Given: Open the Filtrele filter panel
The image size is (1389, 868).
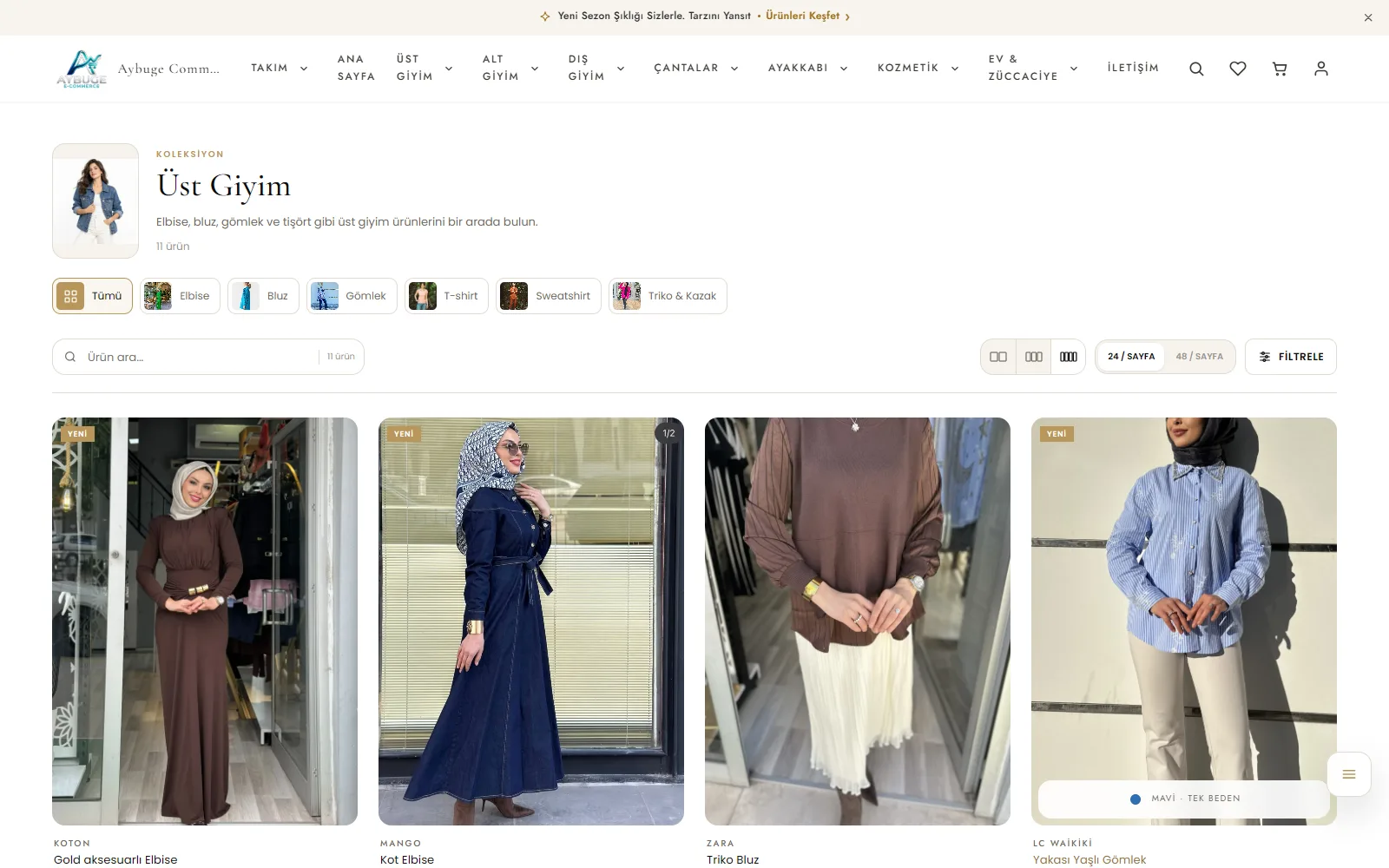Looking at the screenshot, I should (1291, 357).
